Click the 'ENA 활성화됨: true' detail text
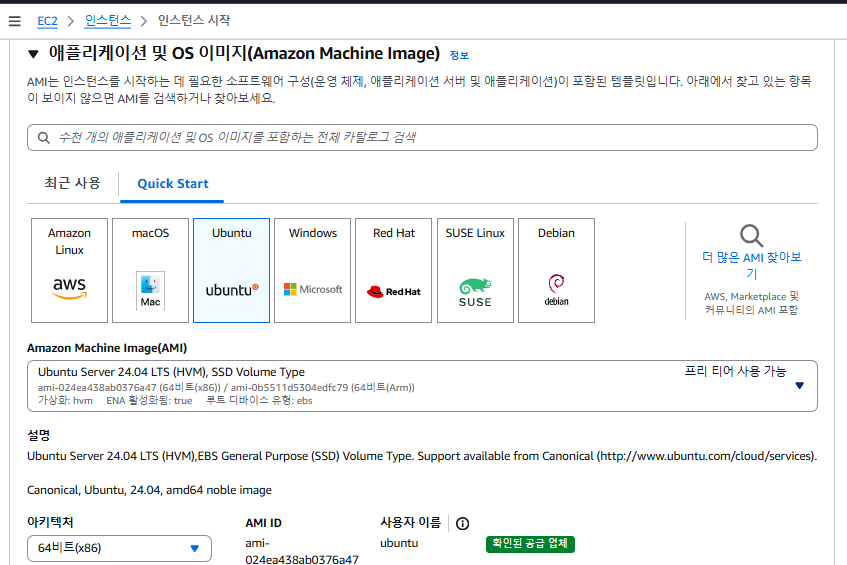The height and width of the screenshot is (565, 847). click(x=149, y=401)
